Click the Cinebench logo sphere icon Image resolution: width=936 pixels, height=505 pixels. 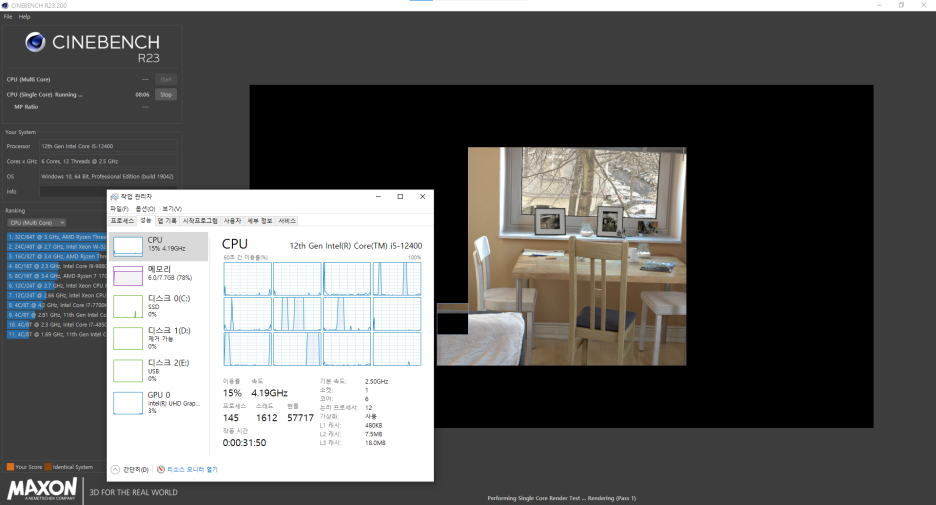tap(35, 42)
